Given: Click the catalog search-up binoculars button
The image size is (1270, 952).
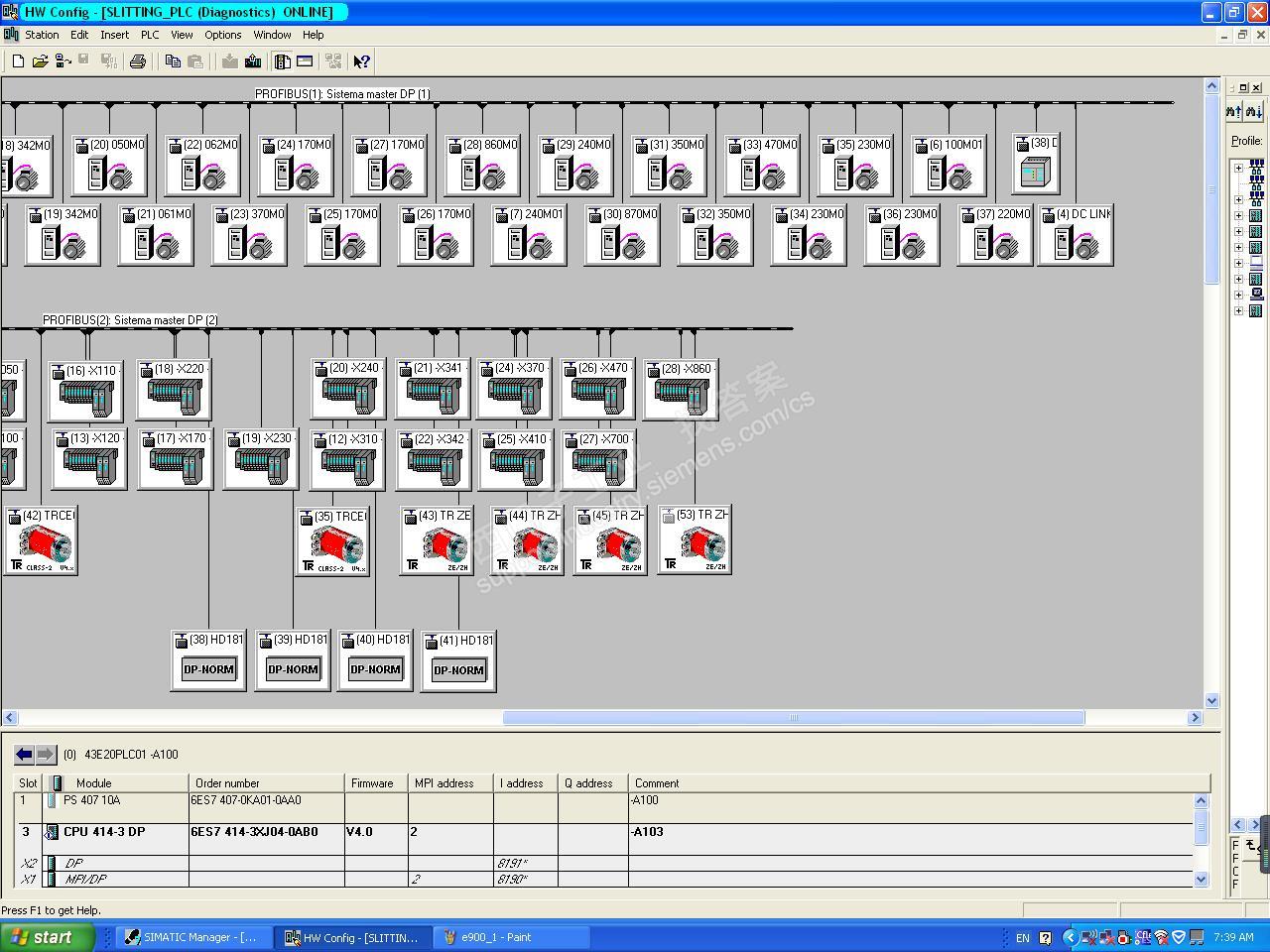Looking at the screenshot, I should [1234, 111].
